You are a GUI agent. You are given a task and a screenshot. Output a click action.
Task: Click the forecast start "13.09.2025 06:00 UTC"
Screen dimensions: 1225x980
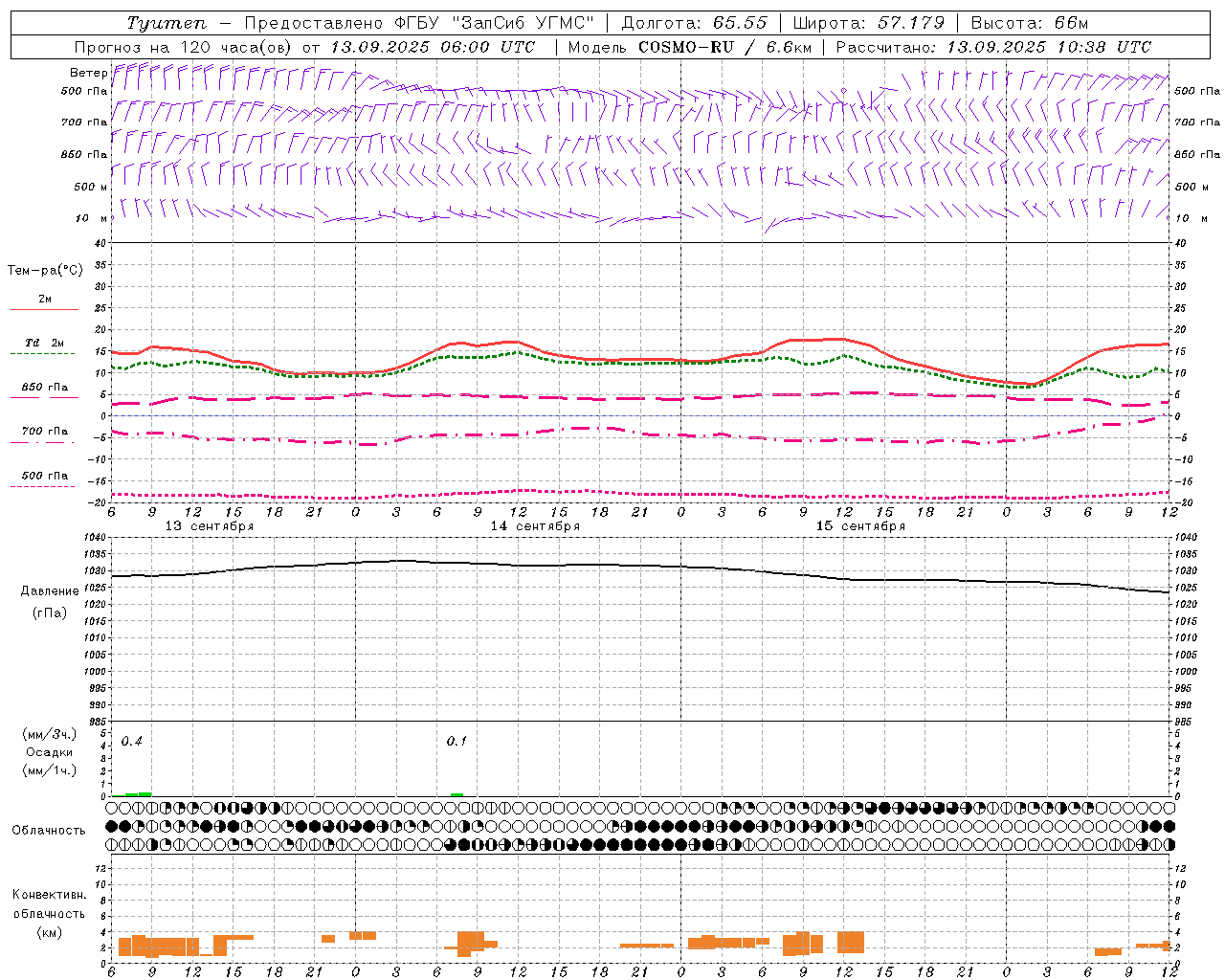pyautogui.click(x=433, y=47)
